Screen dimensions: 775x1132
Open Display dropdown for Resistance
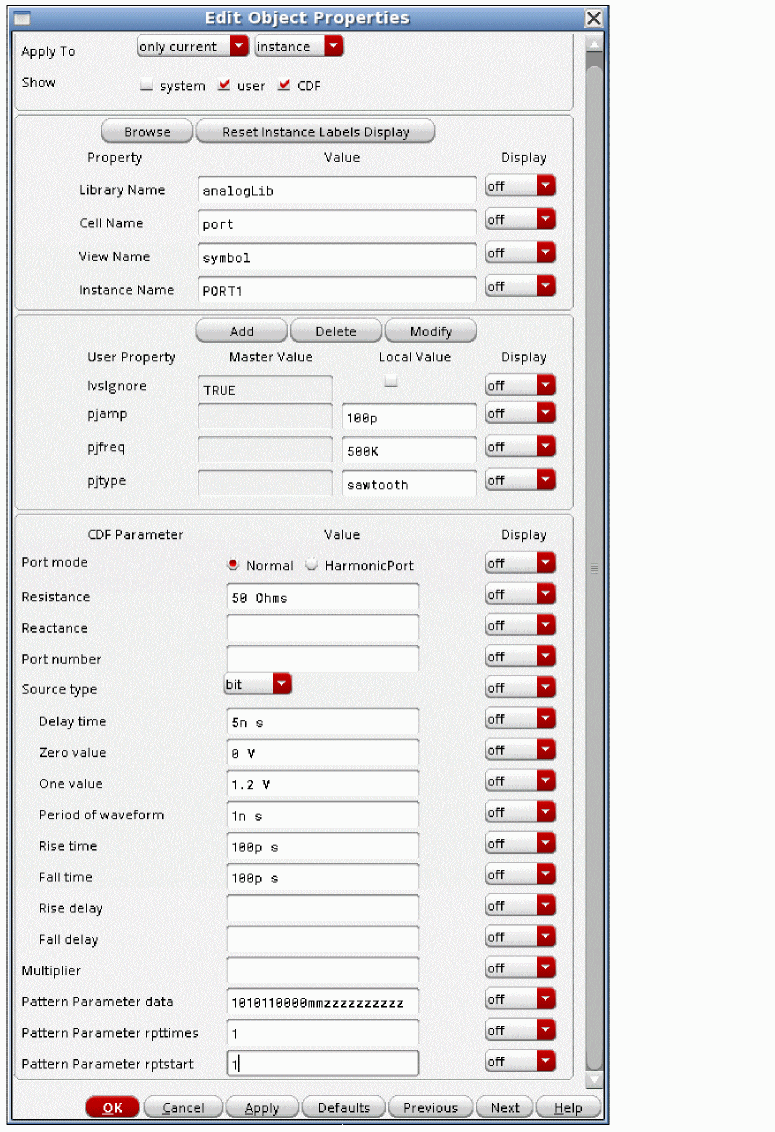pos(519,594)
